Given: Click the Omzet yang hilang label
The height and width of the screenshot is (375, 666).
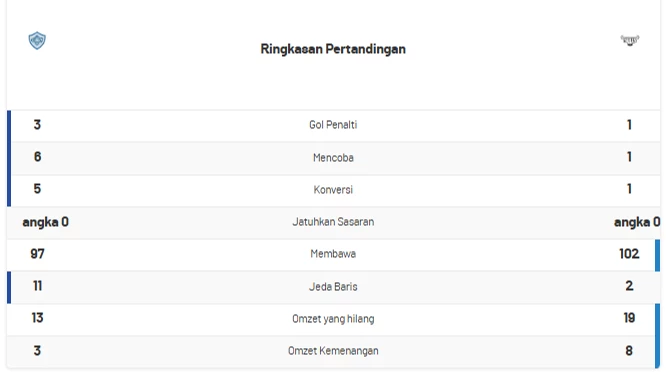Looking at the screenshot, I should point(333,319).
